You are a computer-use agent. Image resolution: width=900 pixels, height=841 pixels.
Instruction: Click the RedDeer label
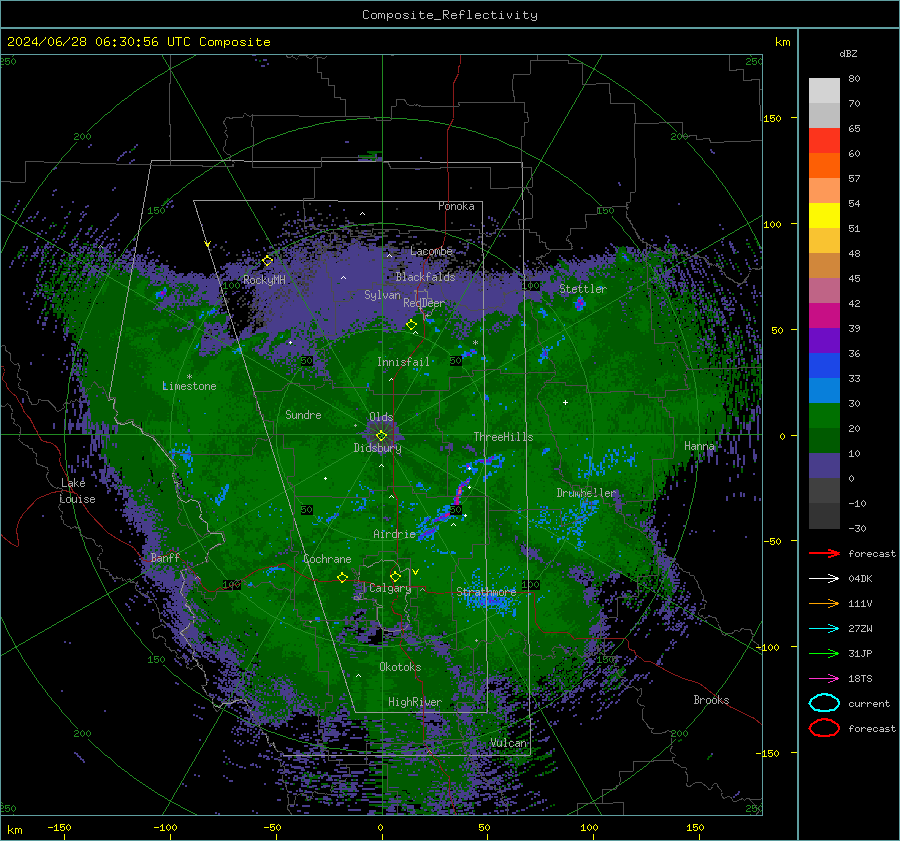[424, 303]
